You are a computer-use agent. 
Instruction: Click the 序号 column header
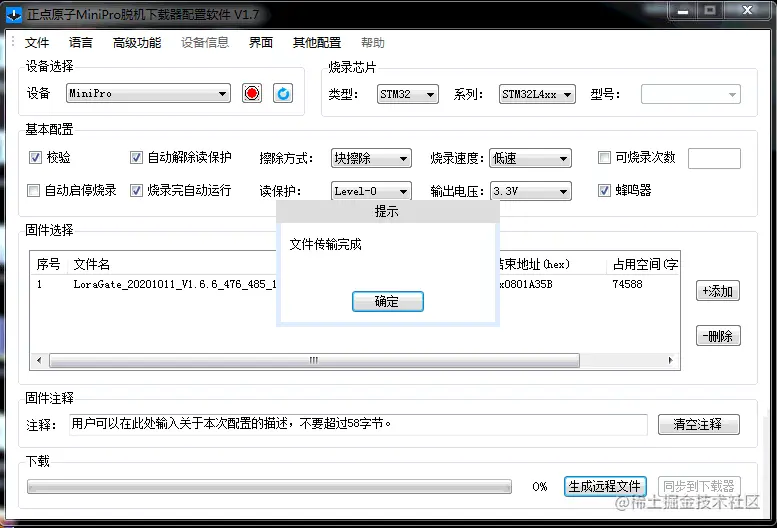tap(48, 264)
